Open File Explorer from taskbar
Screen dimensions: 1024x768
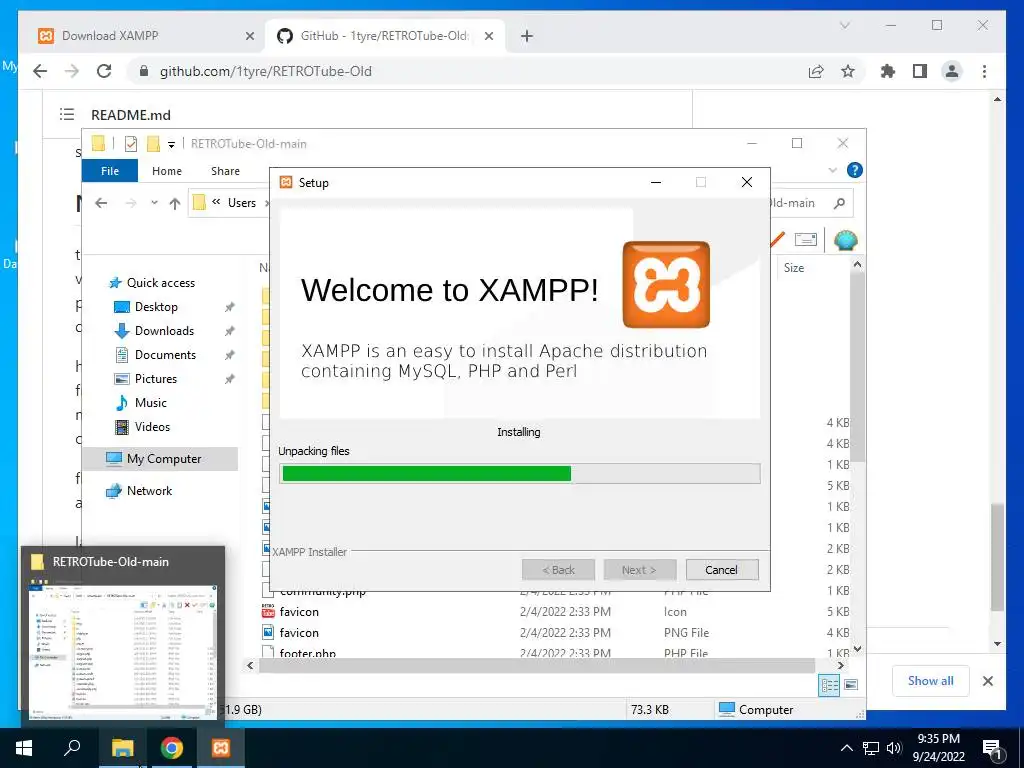(x=122, y=748)
